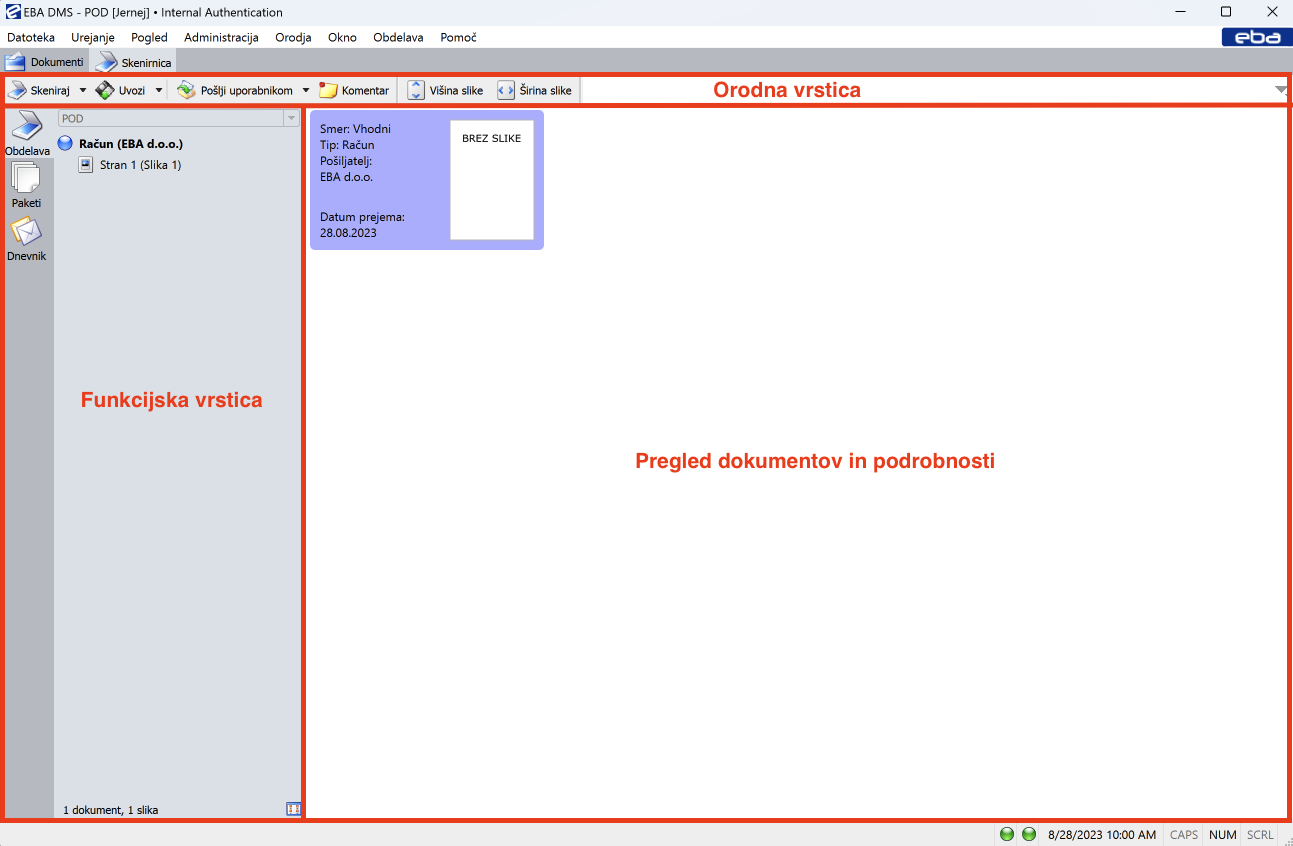Fit image to height with Višina slike
This screenshot has height=846, width=1293.
[445, 90]
